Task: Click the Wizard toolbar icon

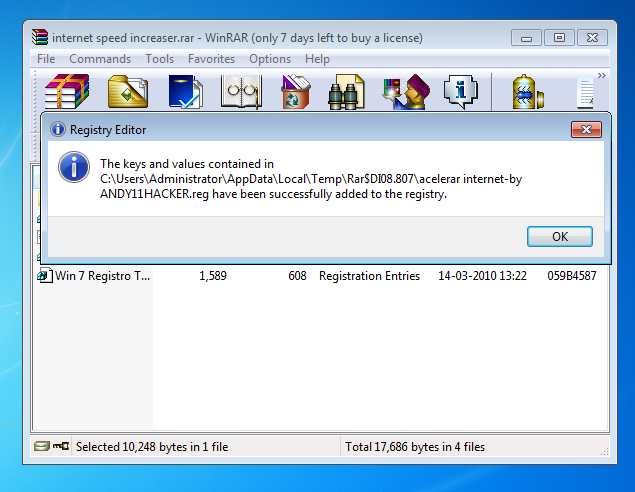Action: point(406,92)
